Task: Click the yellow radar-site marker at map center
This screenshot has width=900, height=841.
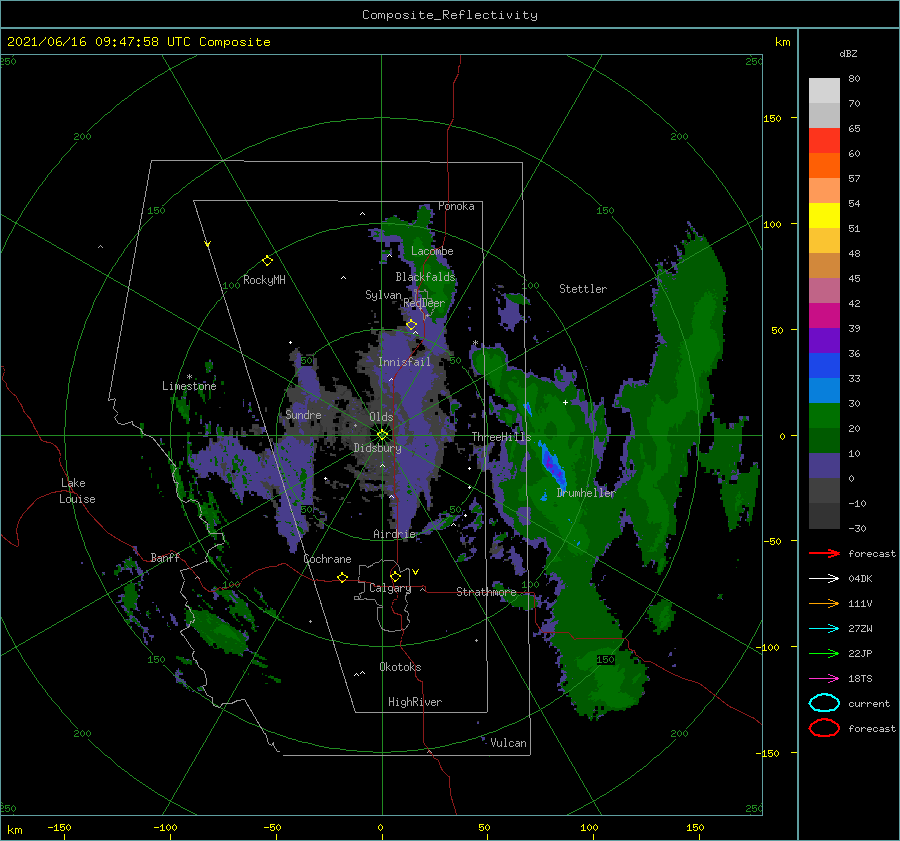Action: point(382,435)
